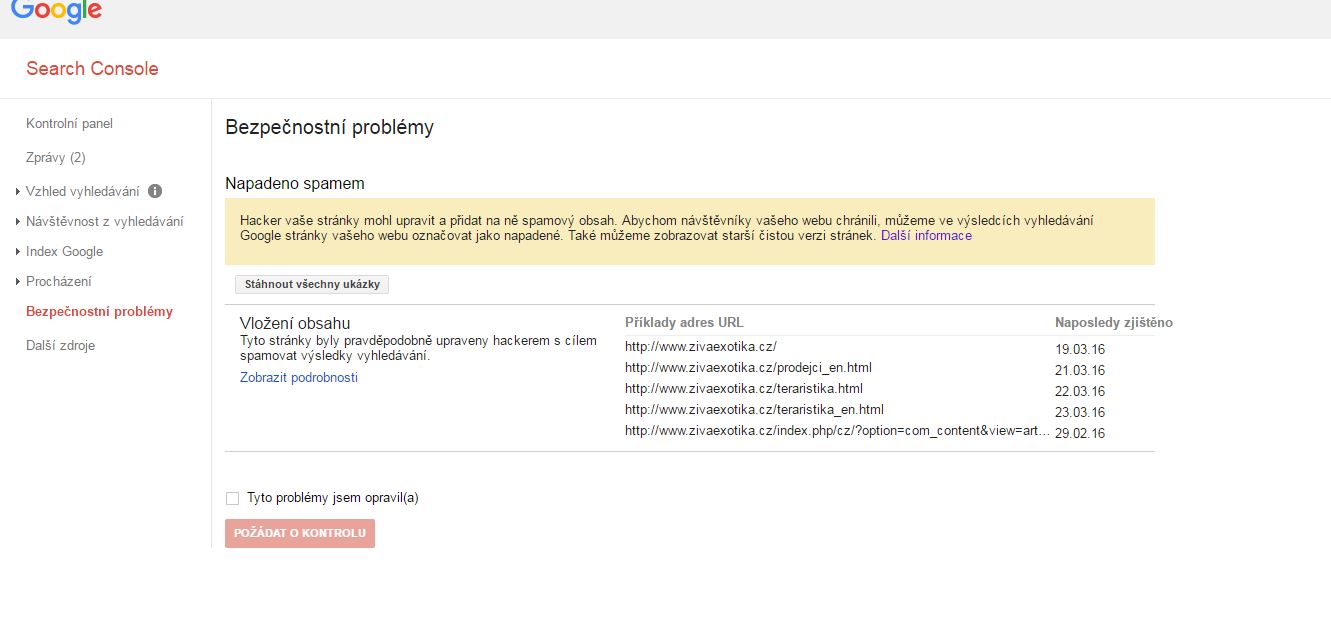Expand the Index Google section arrow
1331x619 pixels.
pos(18,252)
